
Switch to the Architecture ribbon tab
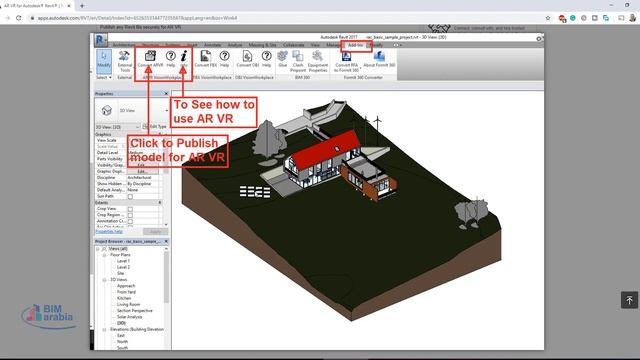click(124, 45)
